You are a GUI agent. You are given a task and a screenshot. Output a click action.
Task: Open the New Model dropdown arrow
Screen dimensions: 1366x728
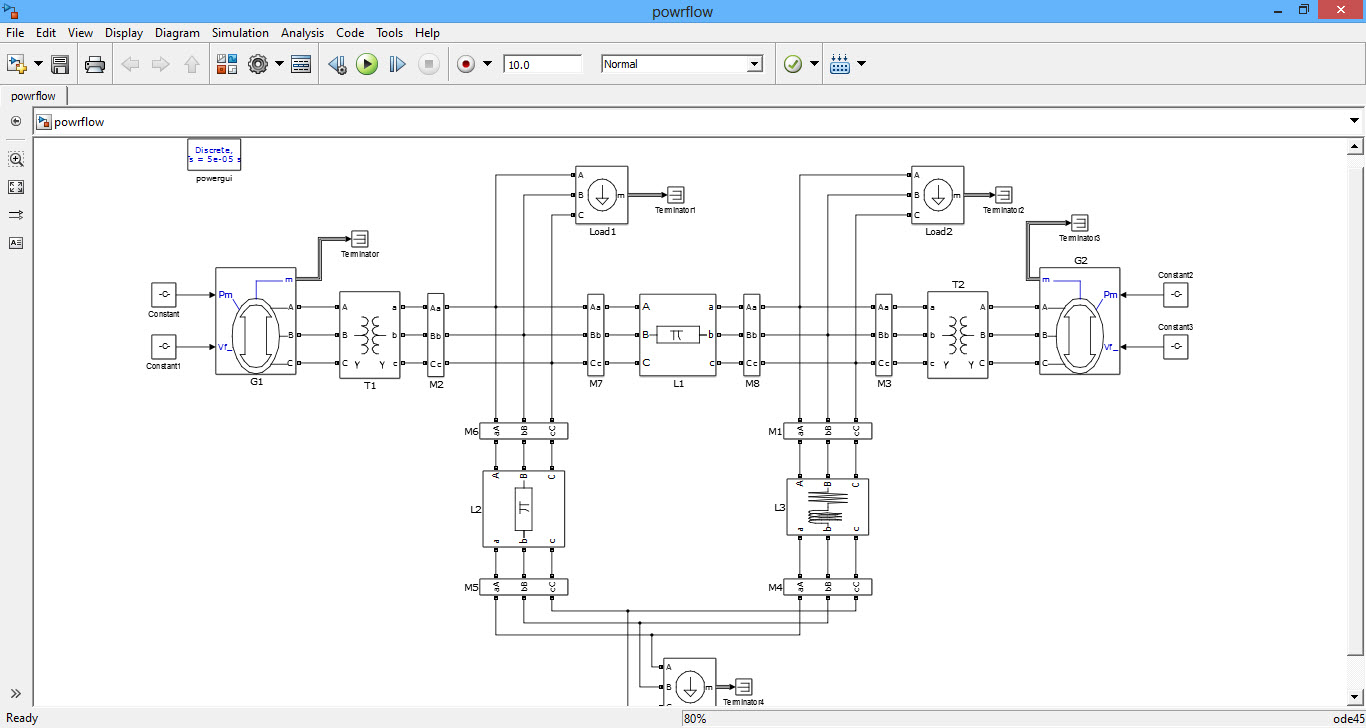pyautogui.click(x=38, y=64)
